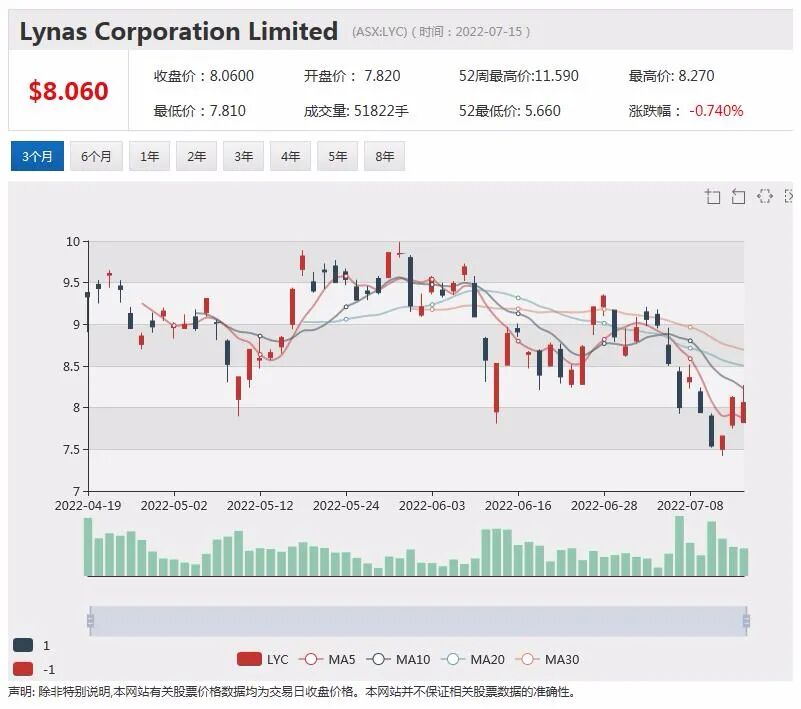801x709 pixels.
Task: Toggle the MA30 legend entry
Action: (548, 659)
